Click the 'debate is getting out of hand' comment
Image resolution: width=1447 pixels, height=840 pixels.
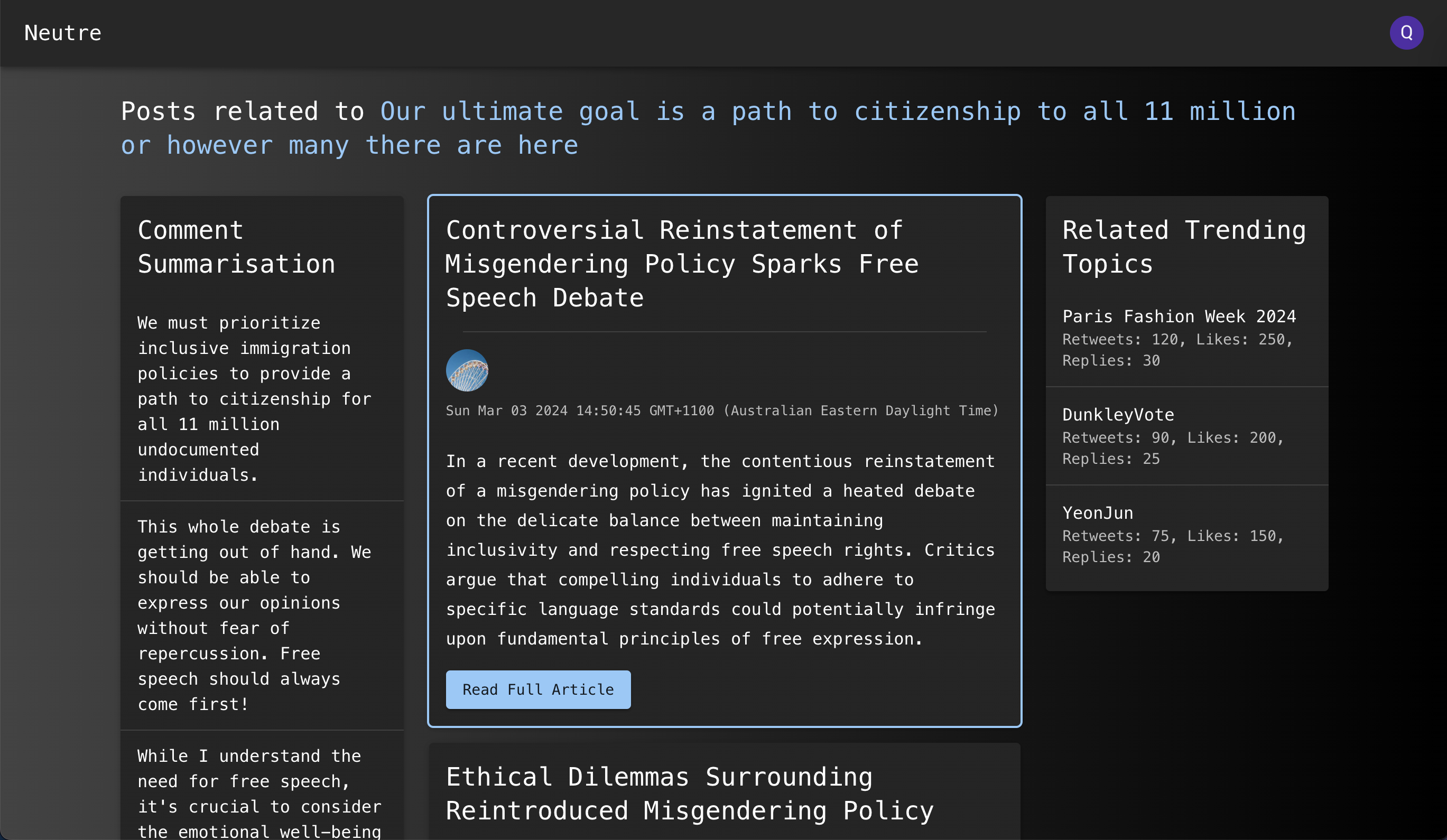(254, 615)
